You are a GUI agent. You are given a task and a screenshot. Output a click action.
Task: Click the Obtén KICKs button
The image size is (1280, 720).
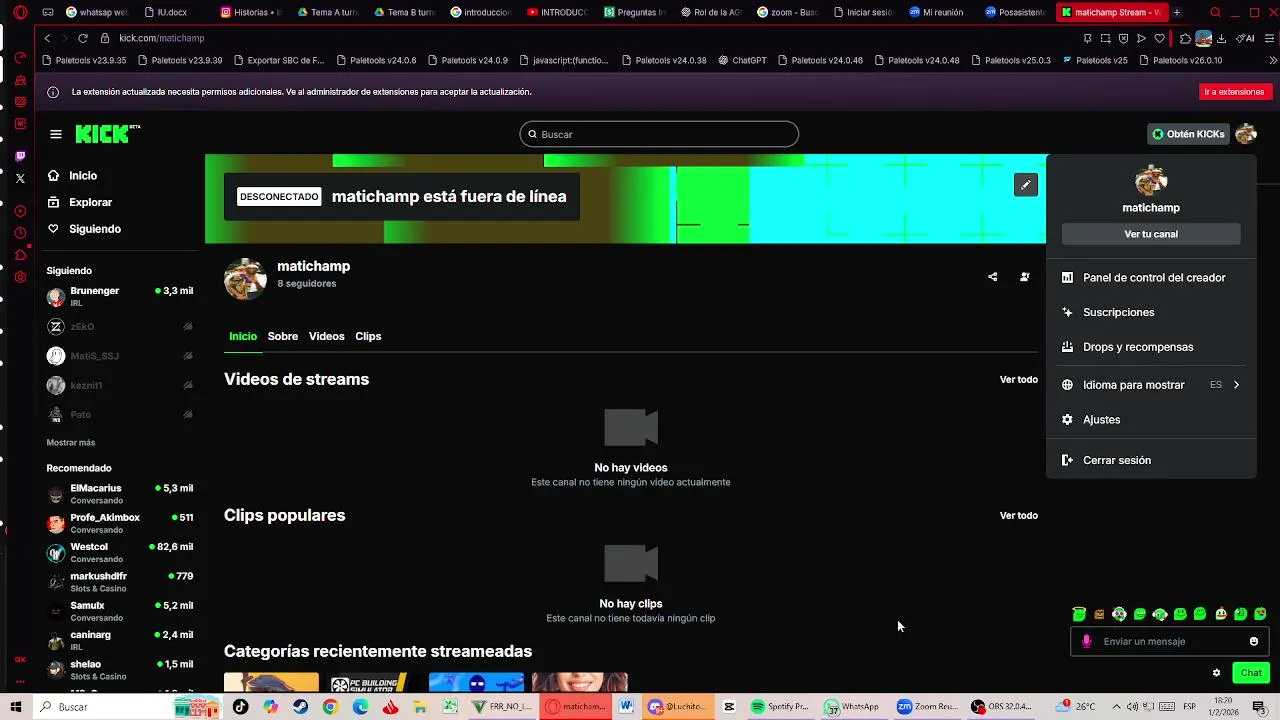(x=1188, y=134)
